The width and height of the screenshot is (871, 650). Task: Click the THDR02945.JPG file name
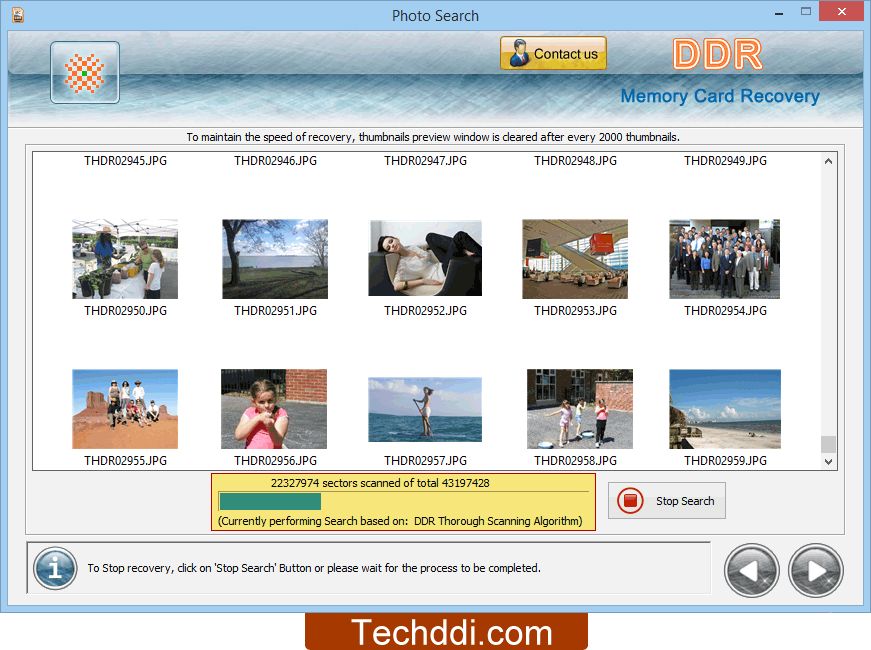(126, 161)
